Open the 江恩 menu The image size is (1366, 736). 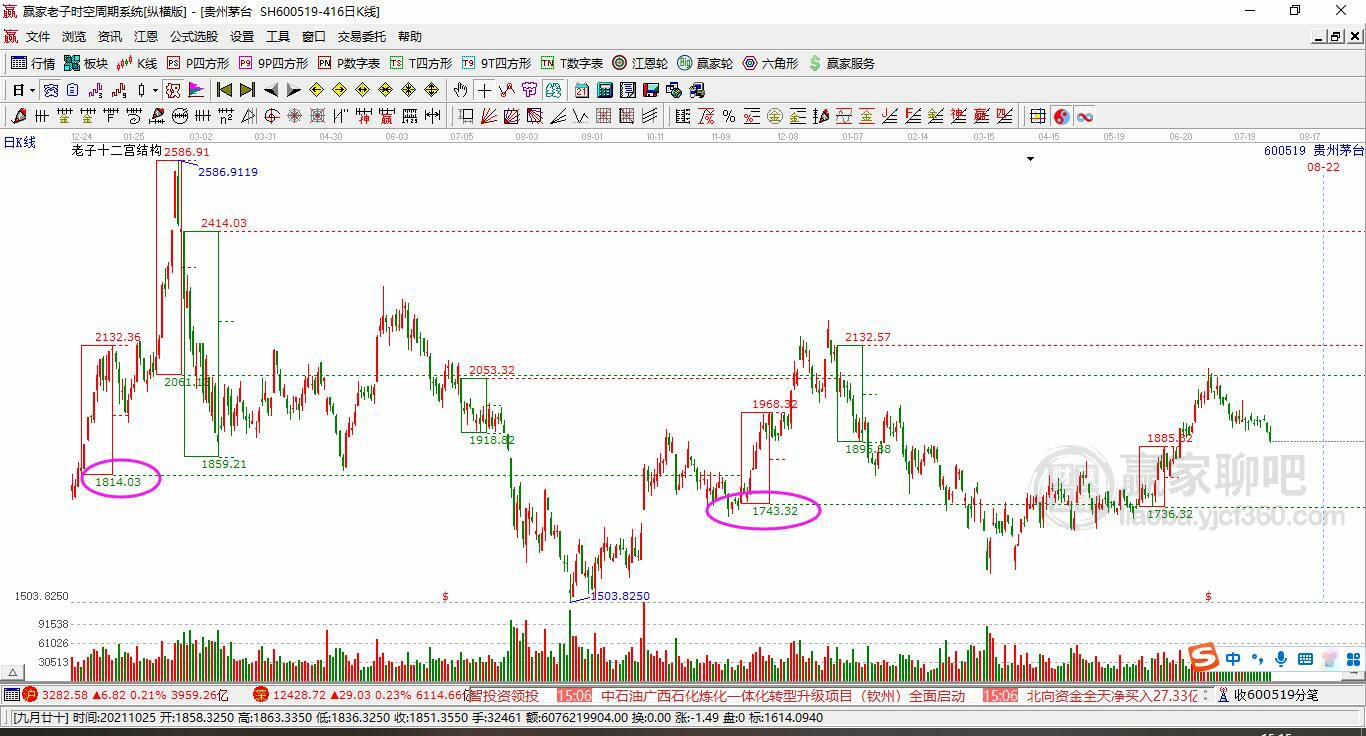tap(146, 37)
